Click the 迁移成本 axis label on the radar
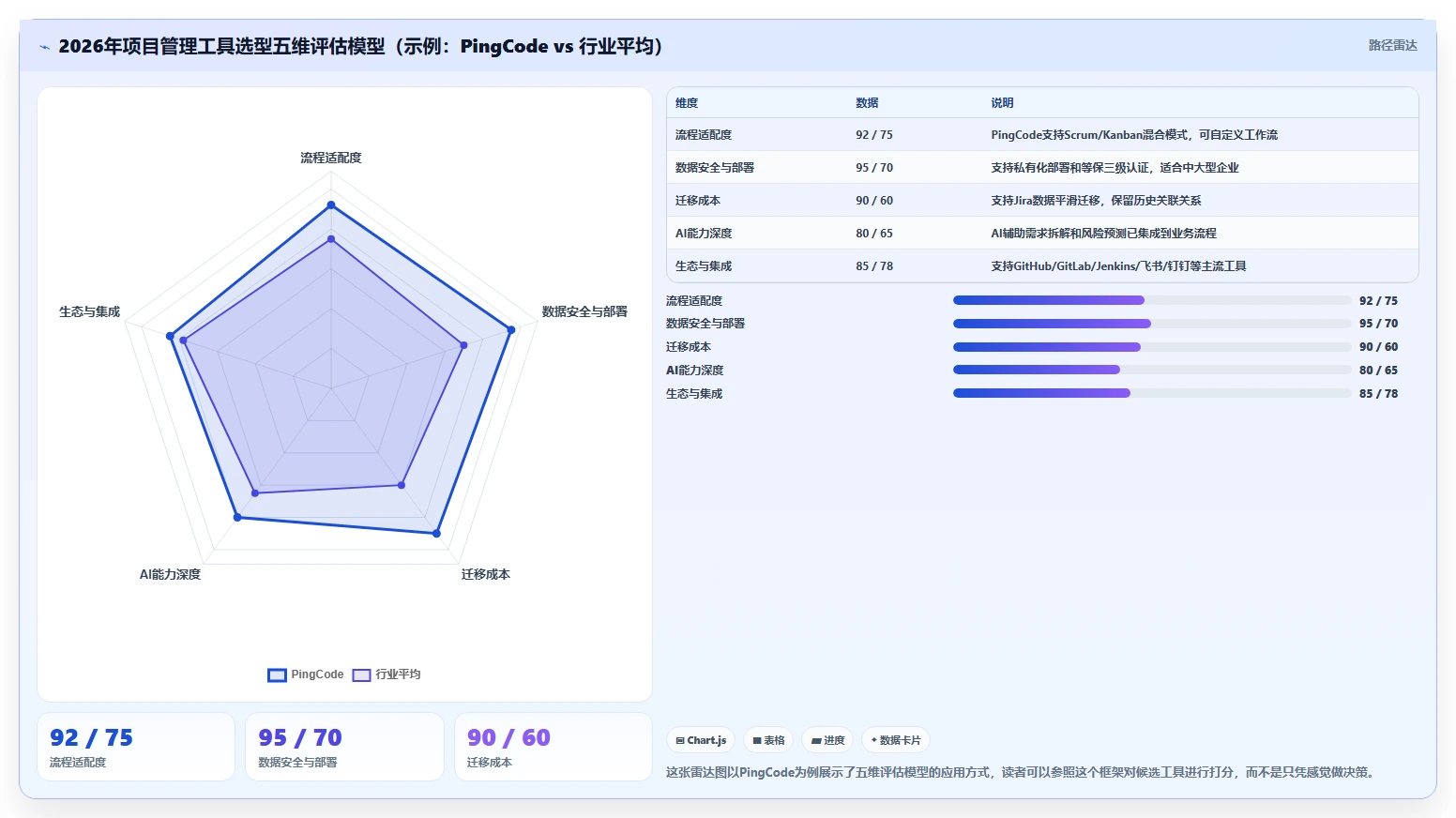 486,574
